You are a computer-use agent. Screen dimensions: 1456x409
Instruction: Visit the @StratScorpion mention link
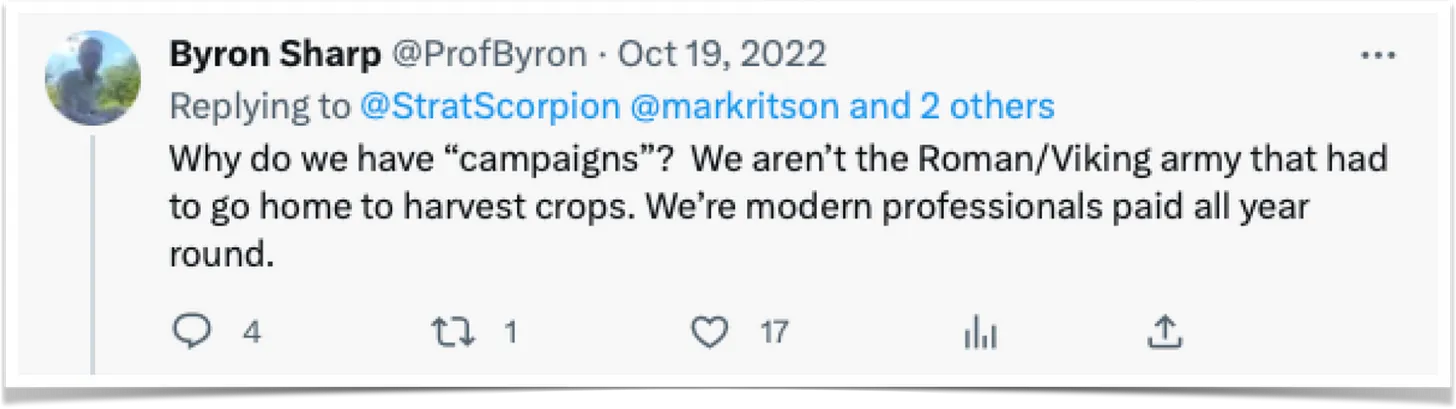tap(486, 106)
